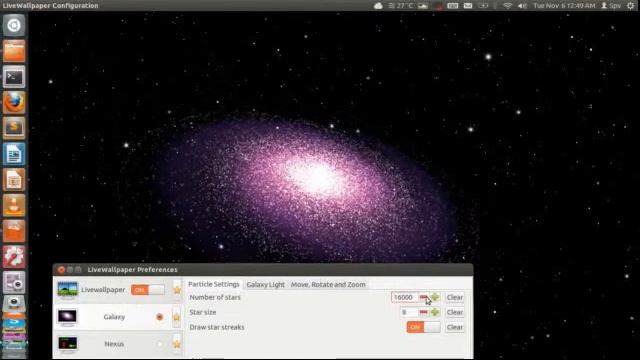640x360 pixels.
Task: Decrease Star size with minus
Action: (424, 312)
